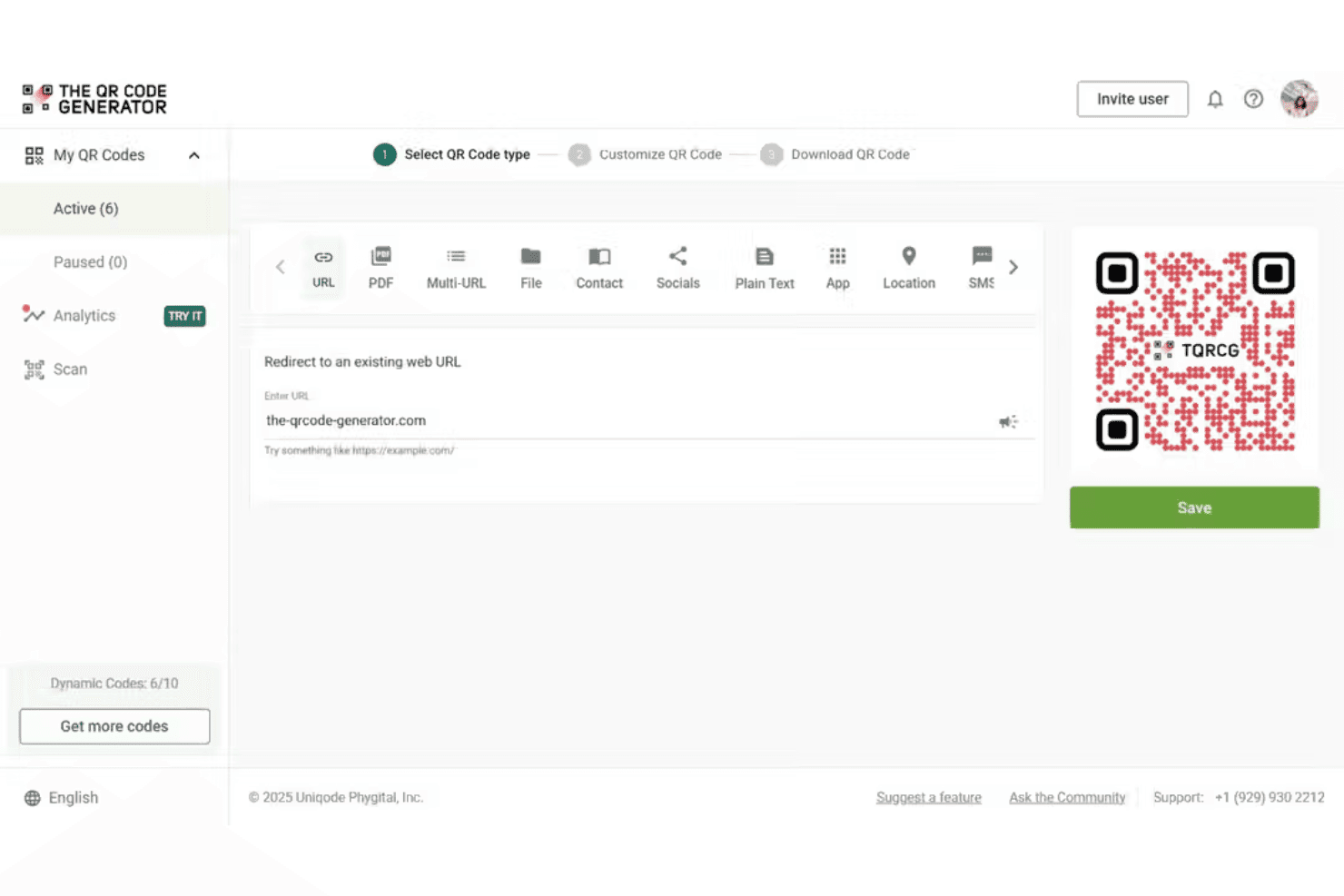Choose the PDF QR code type
1344x896 pixels.
pos(381,268)
